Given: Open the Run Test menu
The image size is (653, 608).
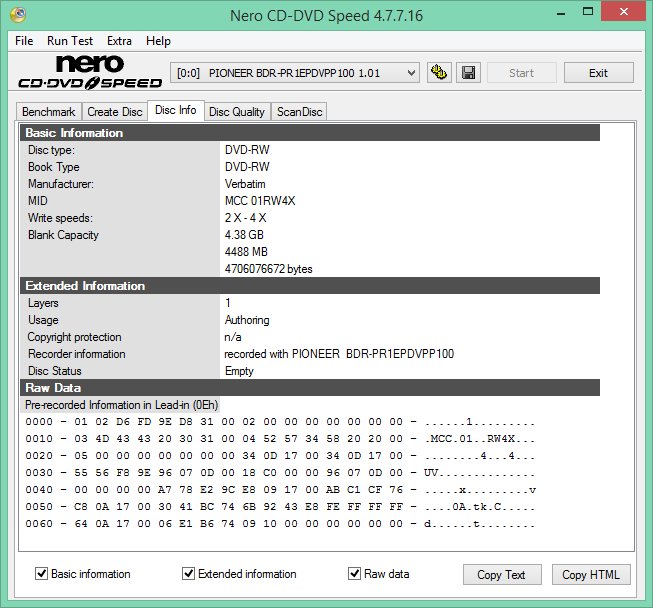Looking at the screenshot, I should (70, 41).
